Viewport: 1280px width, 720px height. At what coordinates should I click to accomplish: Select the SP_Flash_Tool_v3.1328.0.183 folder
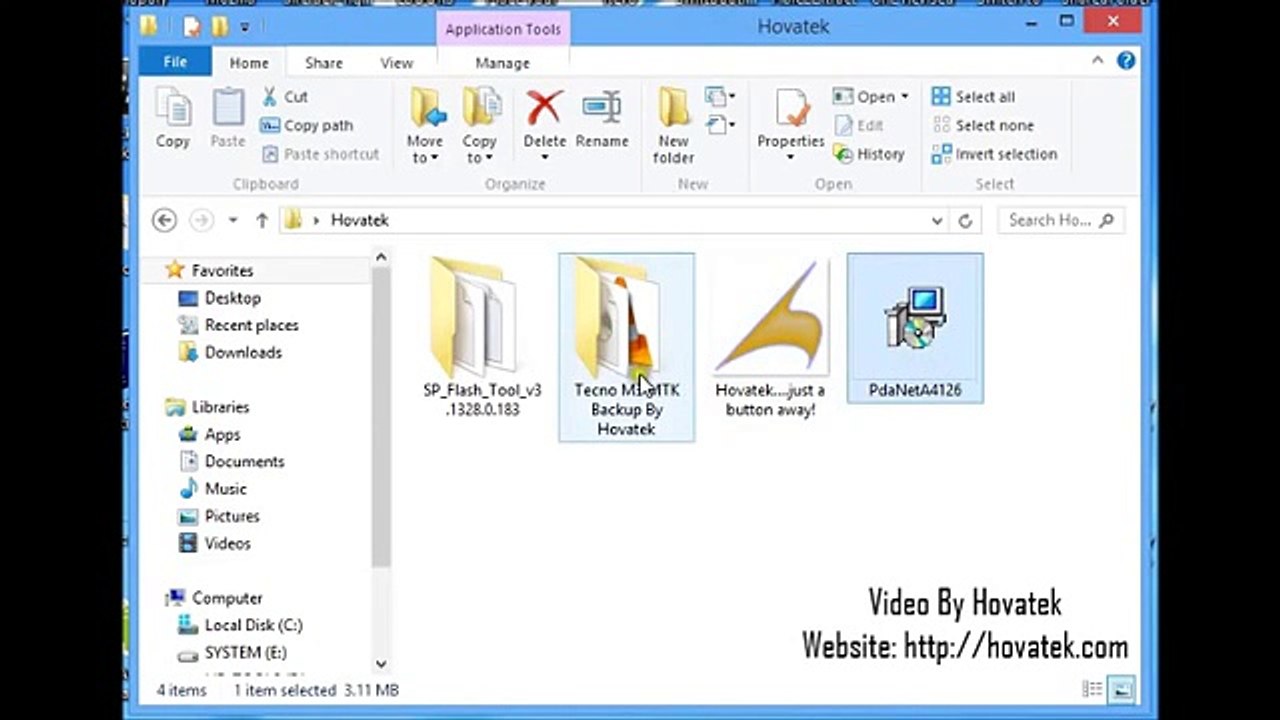482,337
